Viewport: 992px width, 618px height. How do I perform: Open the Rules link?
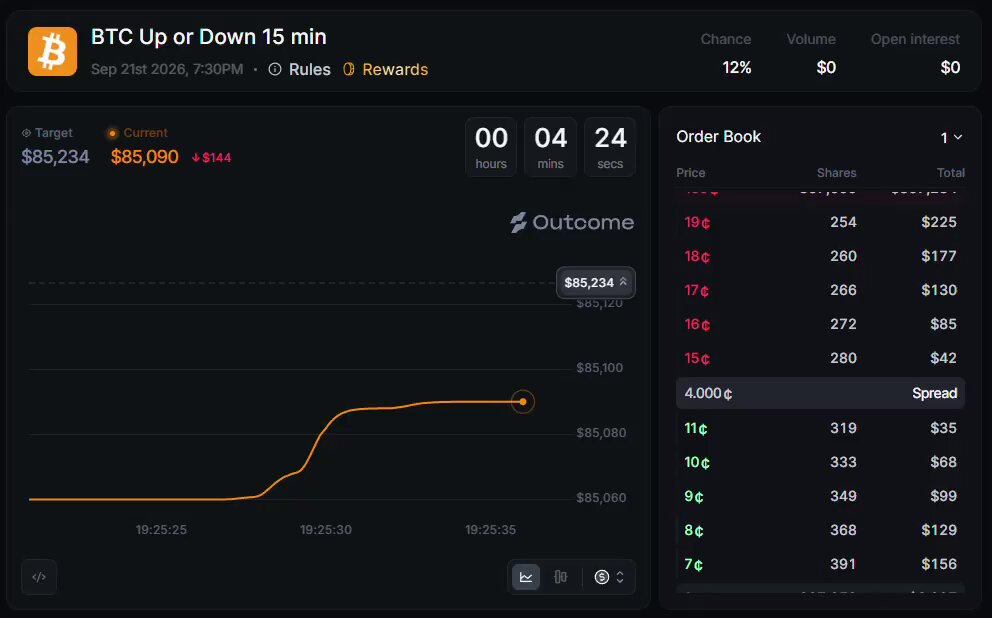[309, 69]
